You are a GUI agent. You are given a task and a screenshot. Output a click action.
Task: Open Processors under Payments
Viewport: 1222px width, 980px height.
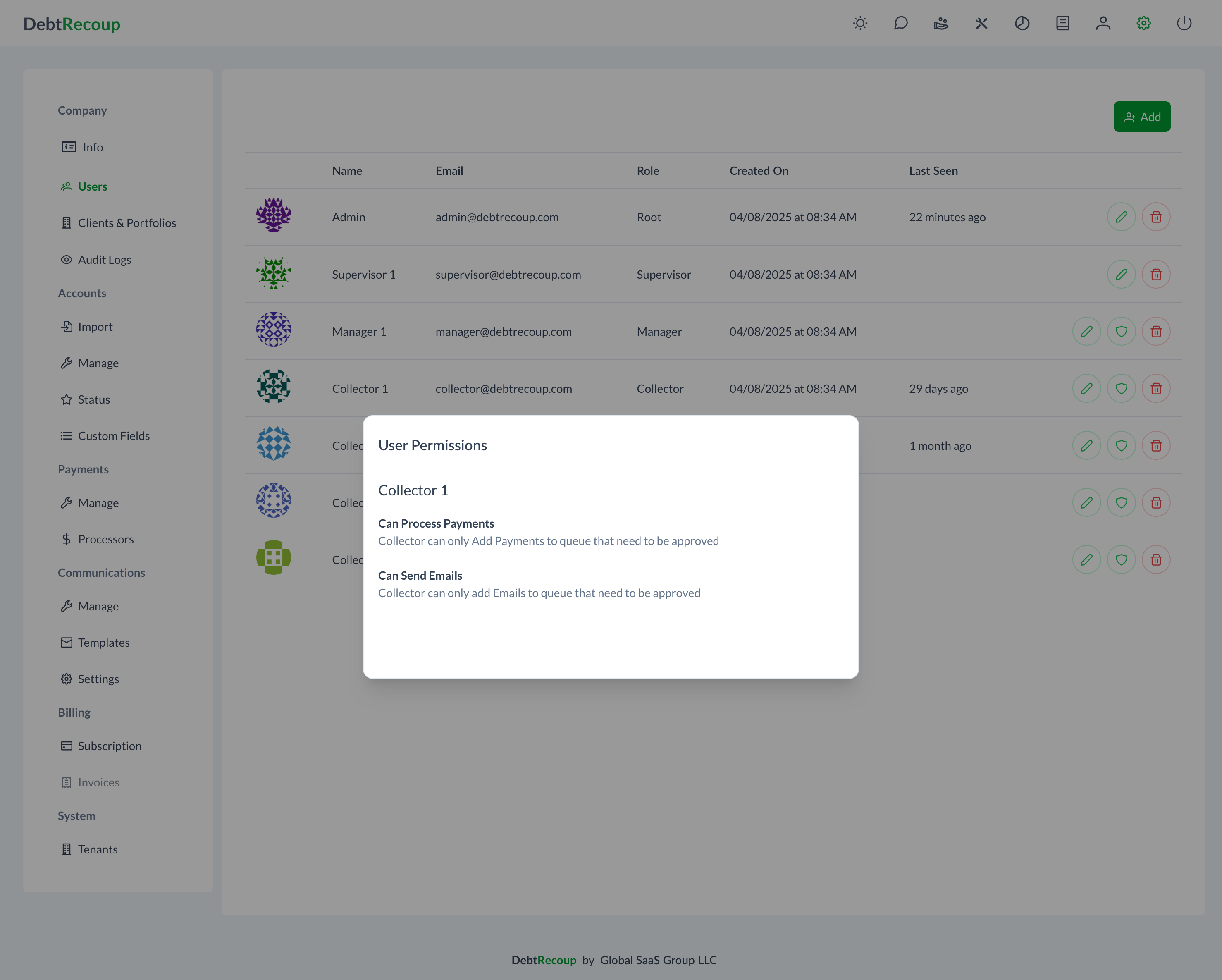(x=105, y=539)
